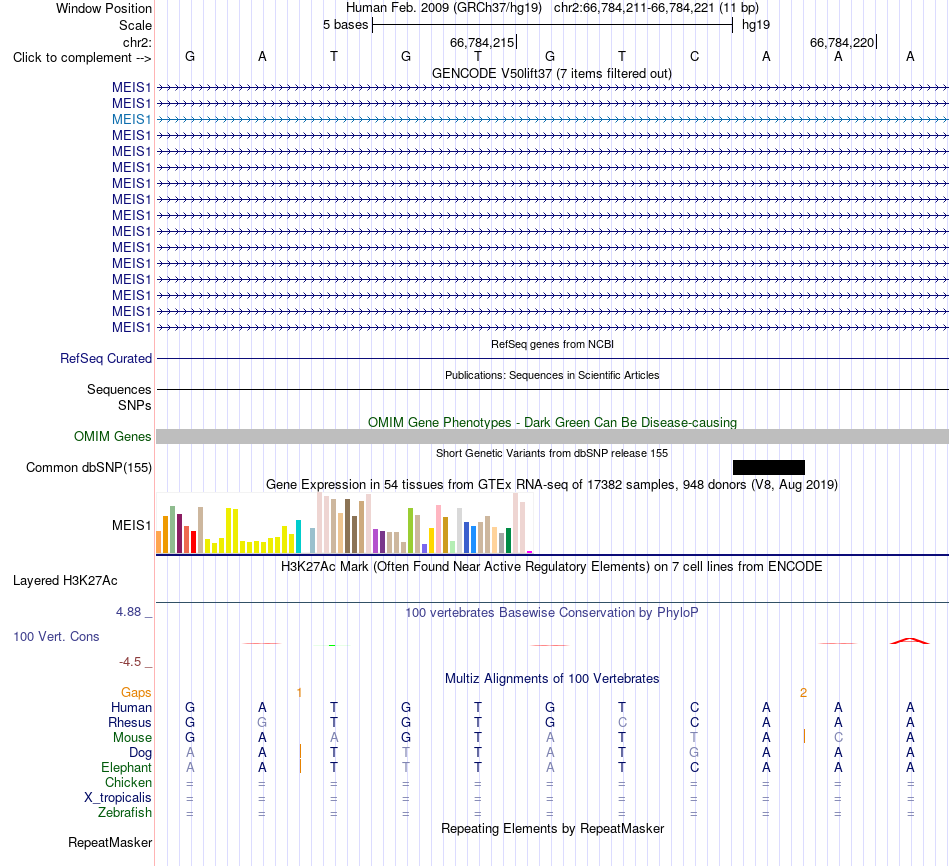Click the RefSeq Curated track label
Image resolution: width=950 pixels, height=866 pixels.
(x=106, y=358)
